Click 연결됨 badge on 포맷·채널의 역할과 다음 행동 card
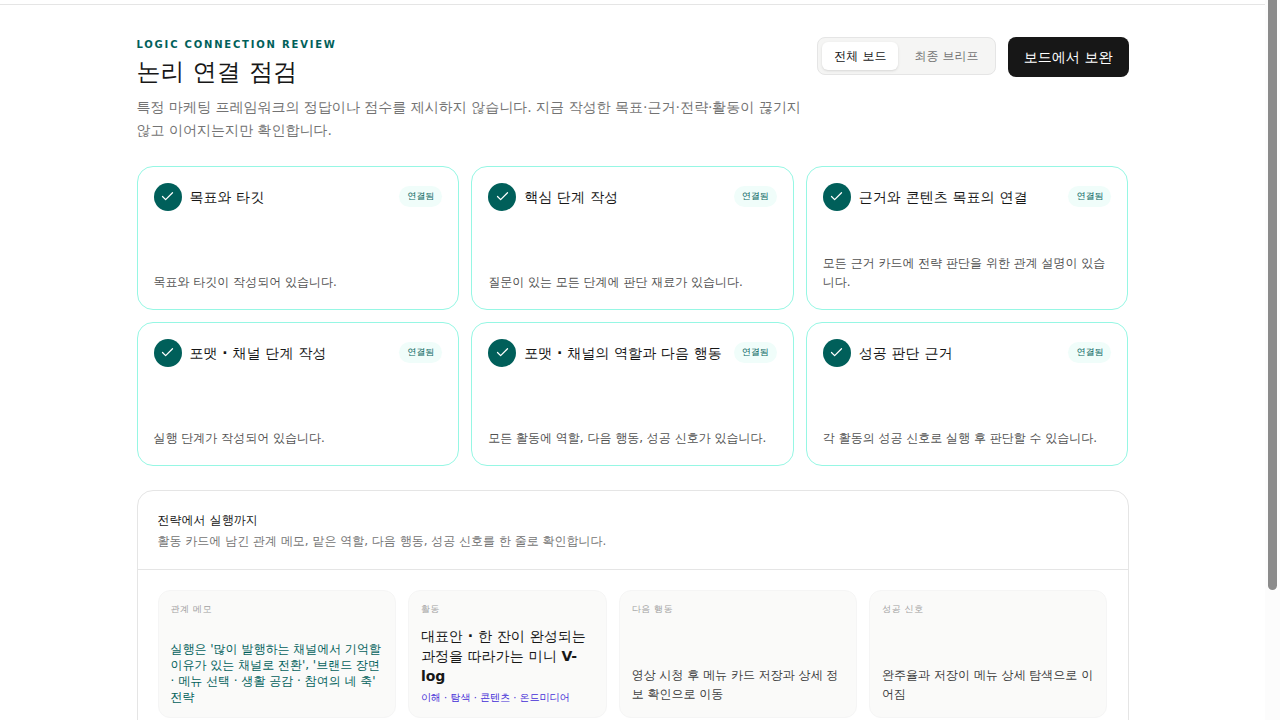Screen dimensions: 1280x720 coord(755,353)
